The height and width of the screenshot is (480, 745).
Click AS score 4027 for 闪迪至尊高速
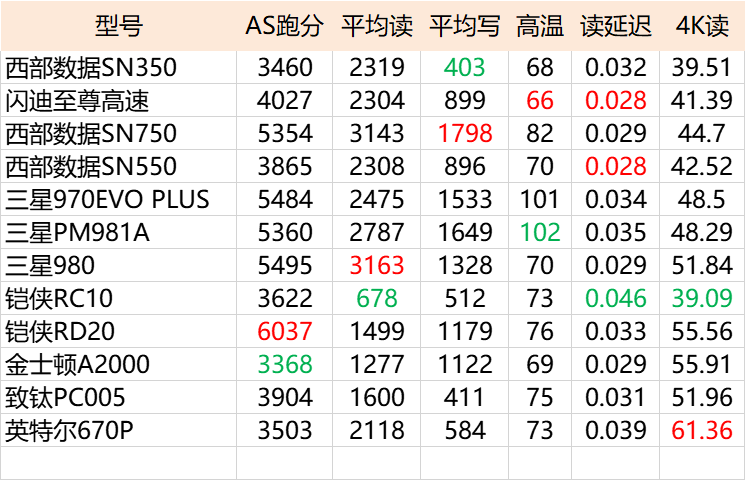(285, 100)
